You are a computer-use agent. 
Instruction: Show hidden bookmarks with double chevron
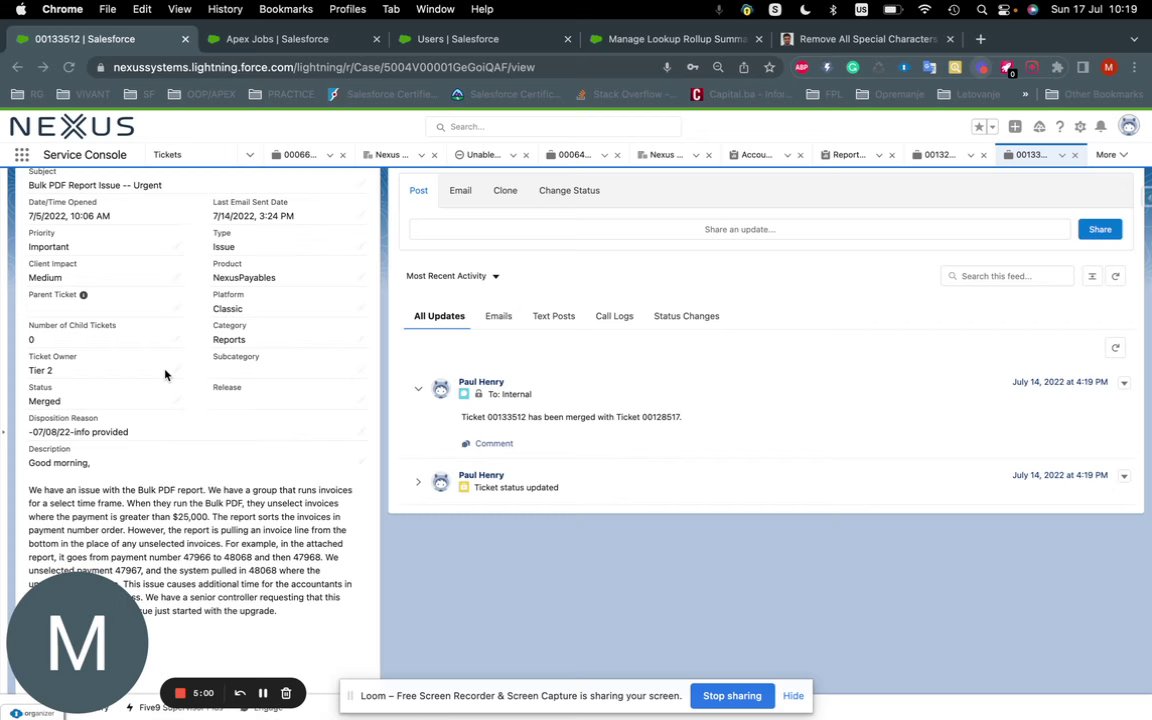(1025, 94)
